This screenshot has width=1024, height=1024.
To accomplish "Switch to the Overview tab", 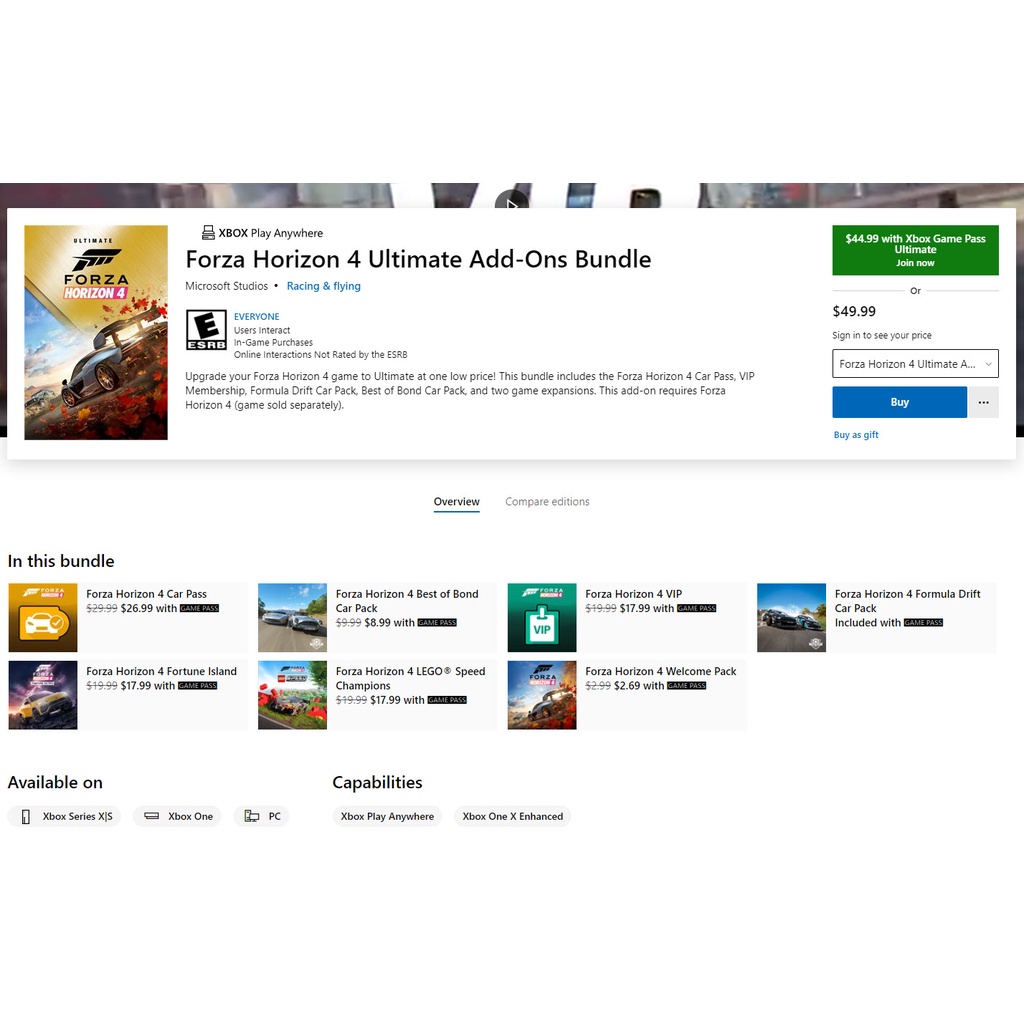I will point(456,502).
